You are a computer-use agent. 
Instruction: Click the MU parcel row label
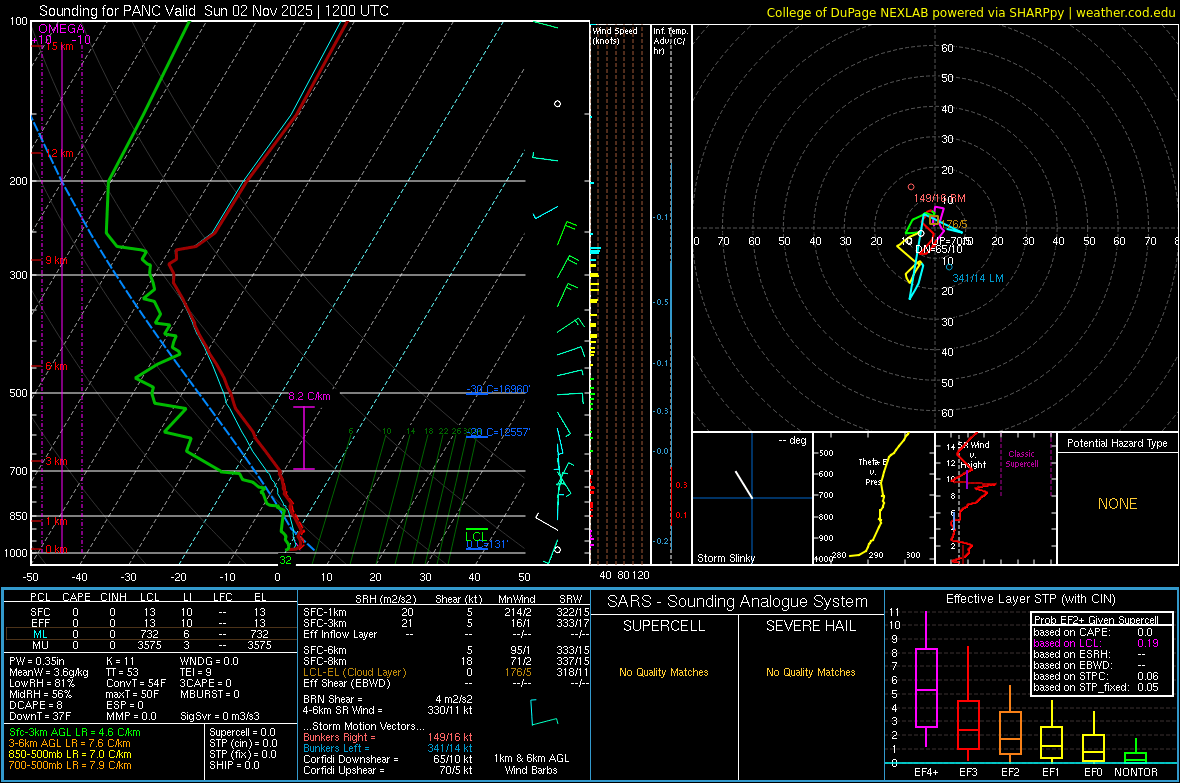[x=40, y=645]
